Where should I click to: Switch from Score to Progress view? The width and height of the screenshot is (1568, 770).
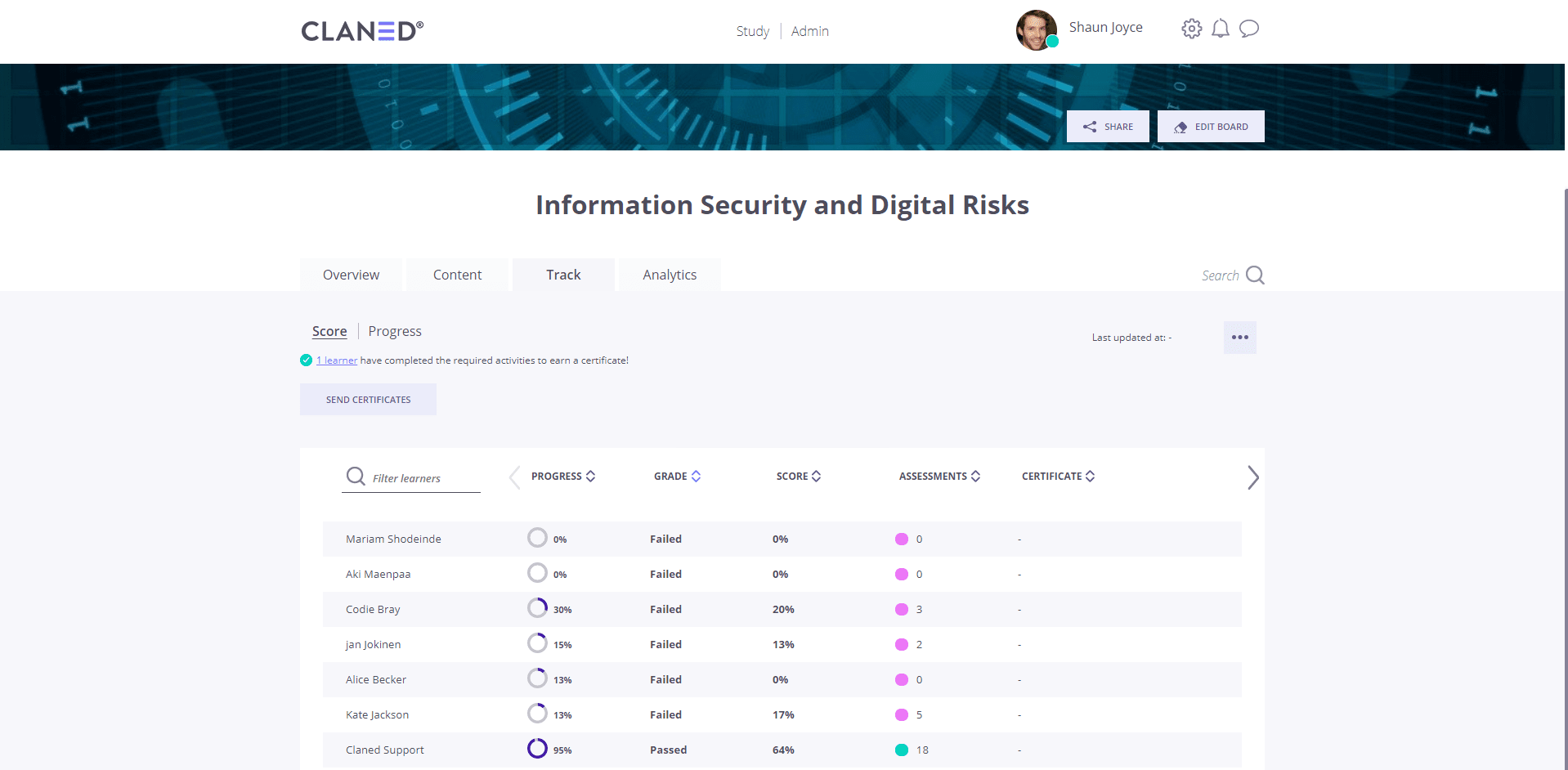pos(395,331)
